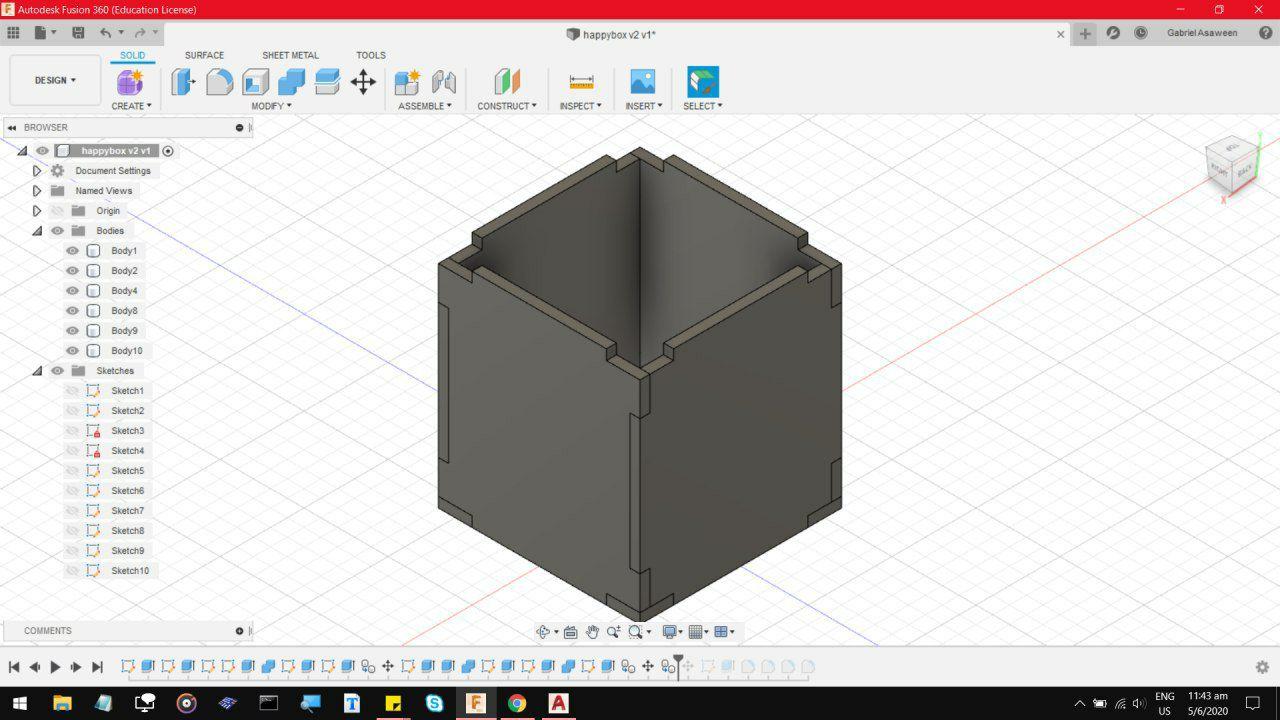
Task: Expand the Origin folder
Action: 37,211
